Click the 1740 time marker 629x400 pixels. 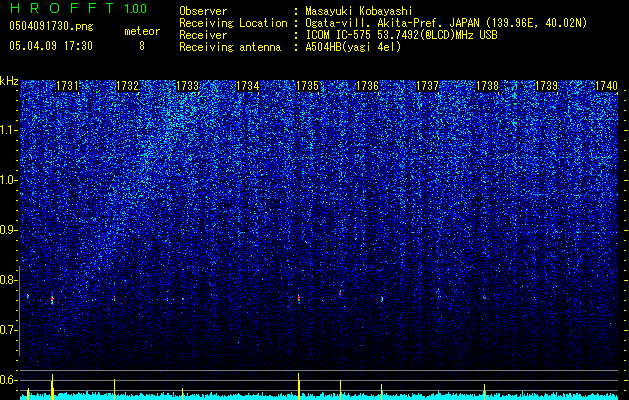(x=606, y=86)
